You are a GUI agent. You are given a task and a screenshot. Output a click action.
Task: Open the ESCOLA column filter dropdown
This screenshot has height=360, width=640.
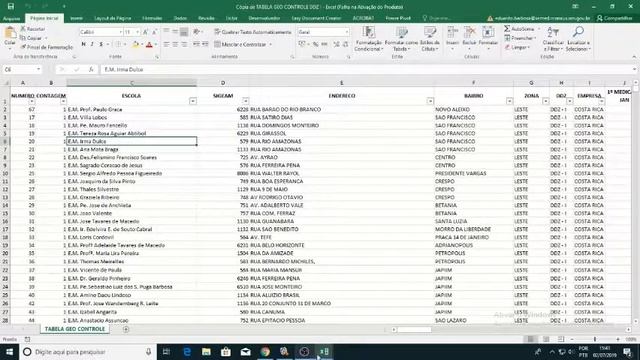point(193,101)
